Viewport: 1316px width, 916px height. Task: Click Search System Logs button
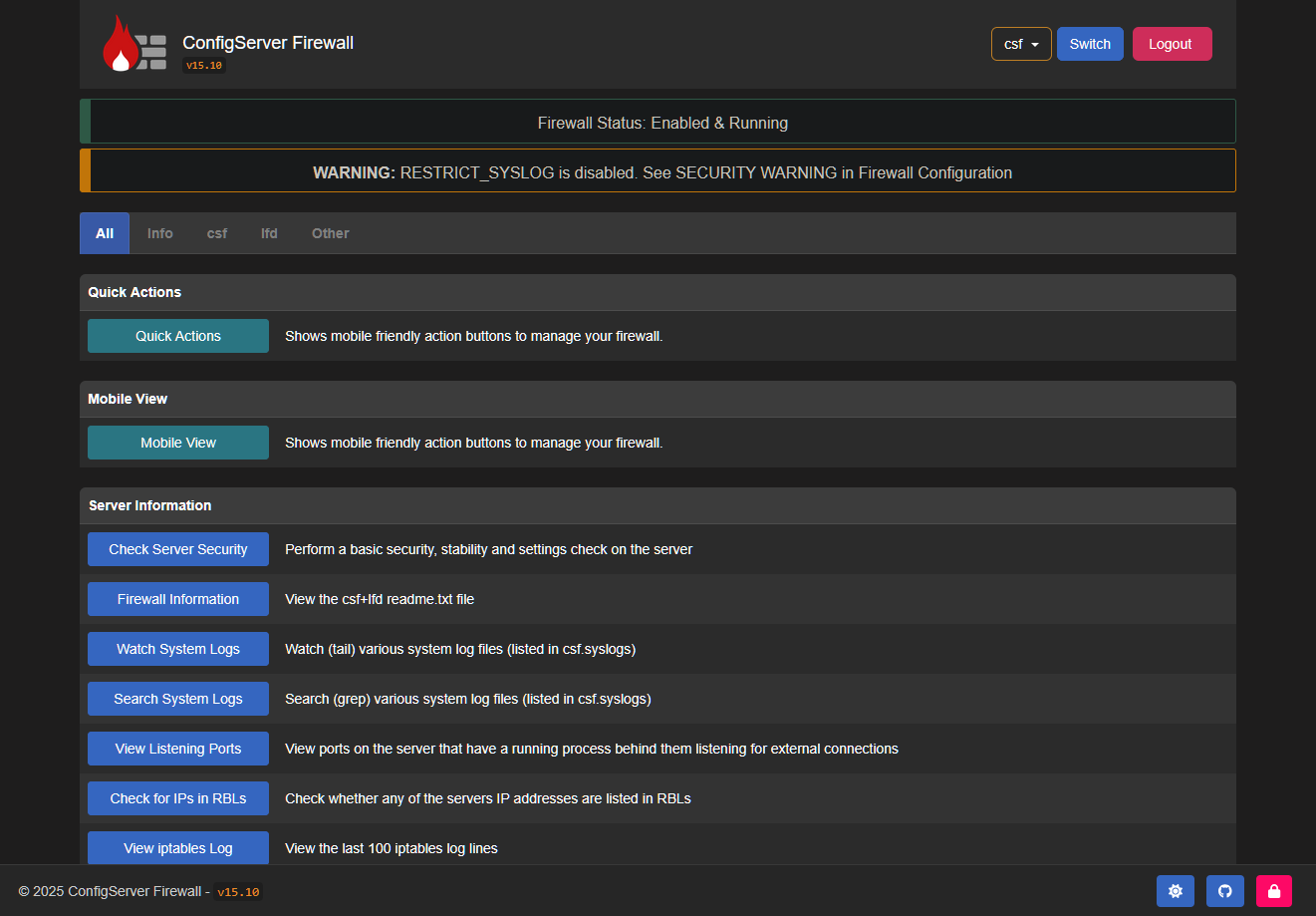click(x=178, y=699)
